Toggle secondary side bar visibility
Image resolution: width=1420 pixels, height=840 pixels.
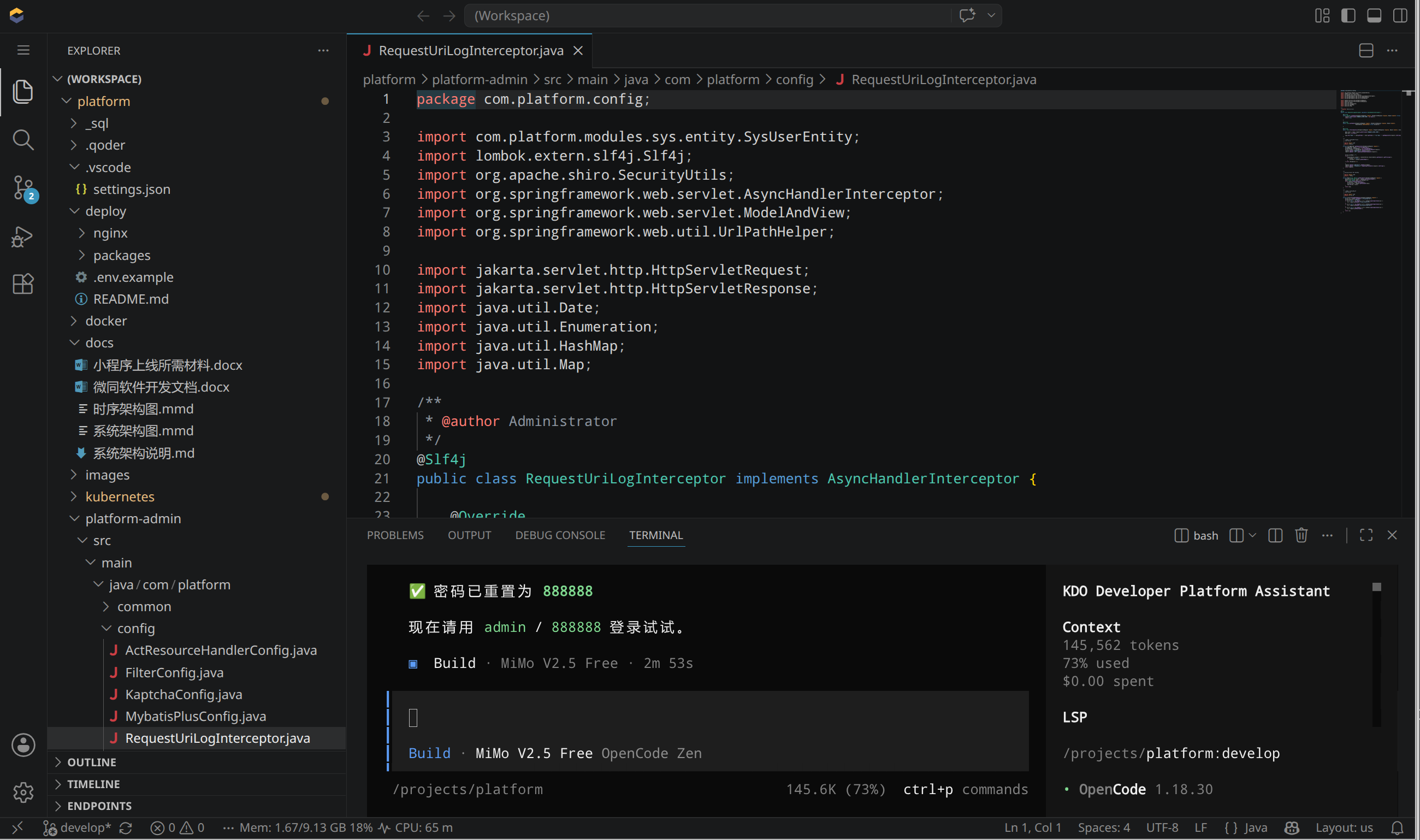pos(1400,16)
